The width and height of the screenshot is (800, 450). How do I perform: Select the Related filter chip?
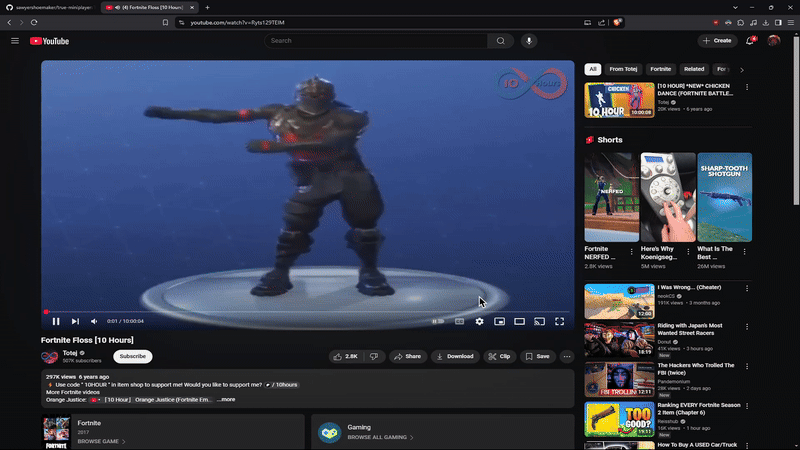[x=694, y=69]
